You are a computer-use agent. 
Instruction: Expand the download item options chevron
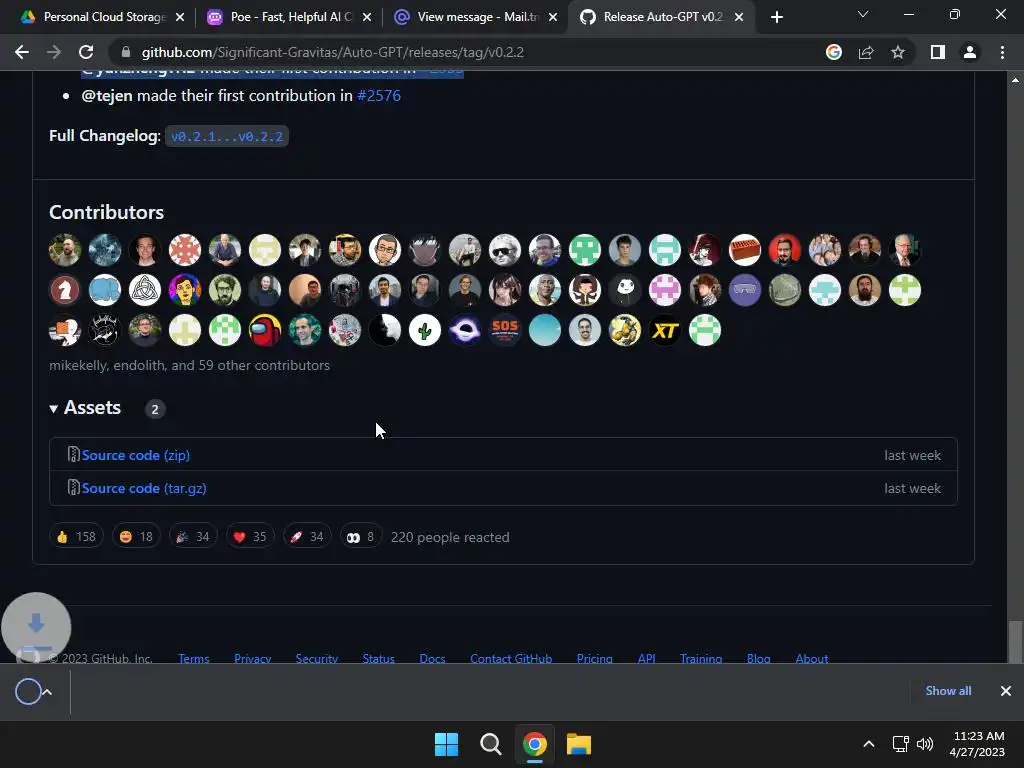pos(48,692)
